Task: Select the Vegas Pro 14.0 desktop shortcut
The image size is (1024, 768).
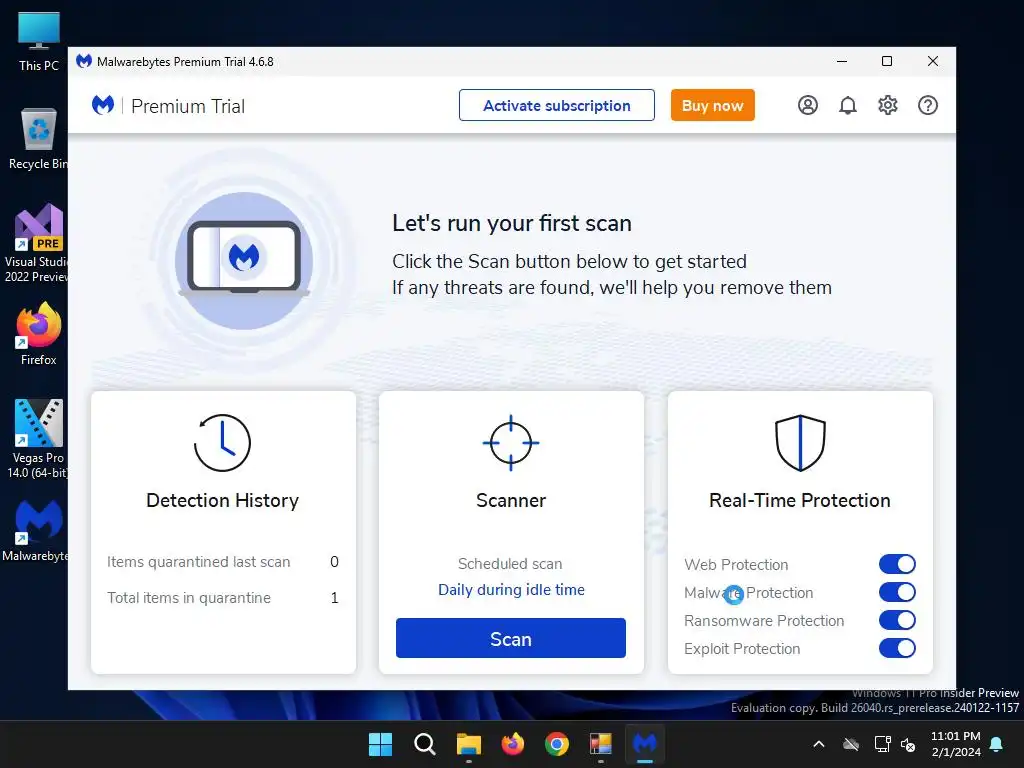Action: 37,439
